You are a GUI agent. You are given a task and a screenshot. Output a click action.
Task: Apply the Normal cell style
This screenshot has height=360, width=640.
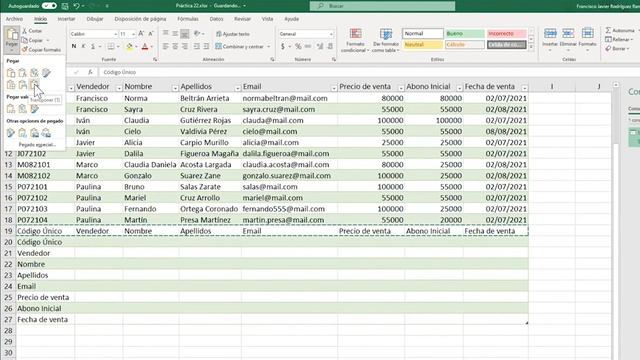pyautogui.click(x=423, y=33)
